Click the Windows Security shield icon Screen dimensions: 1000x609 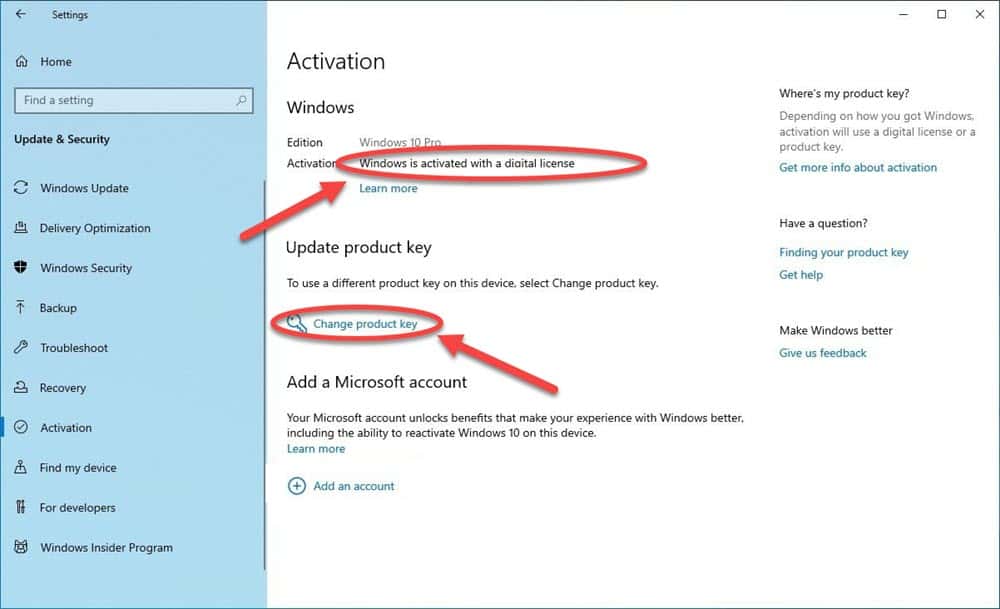click(x=21, y=267)
